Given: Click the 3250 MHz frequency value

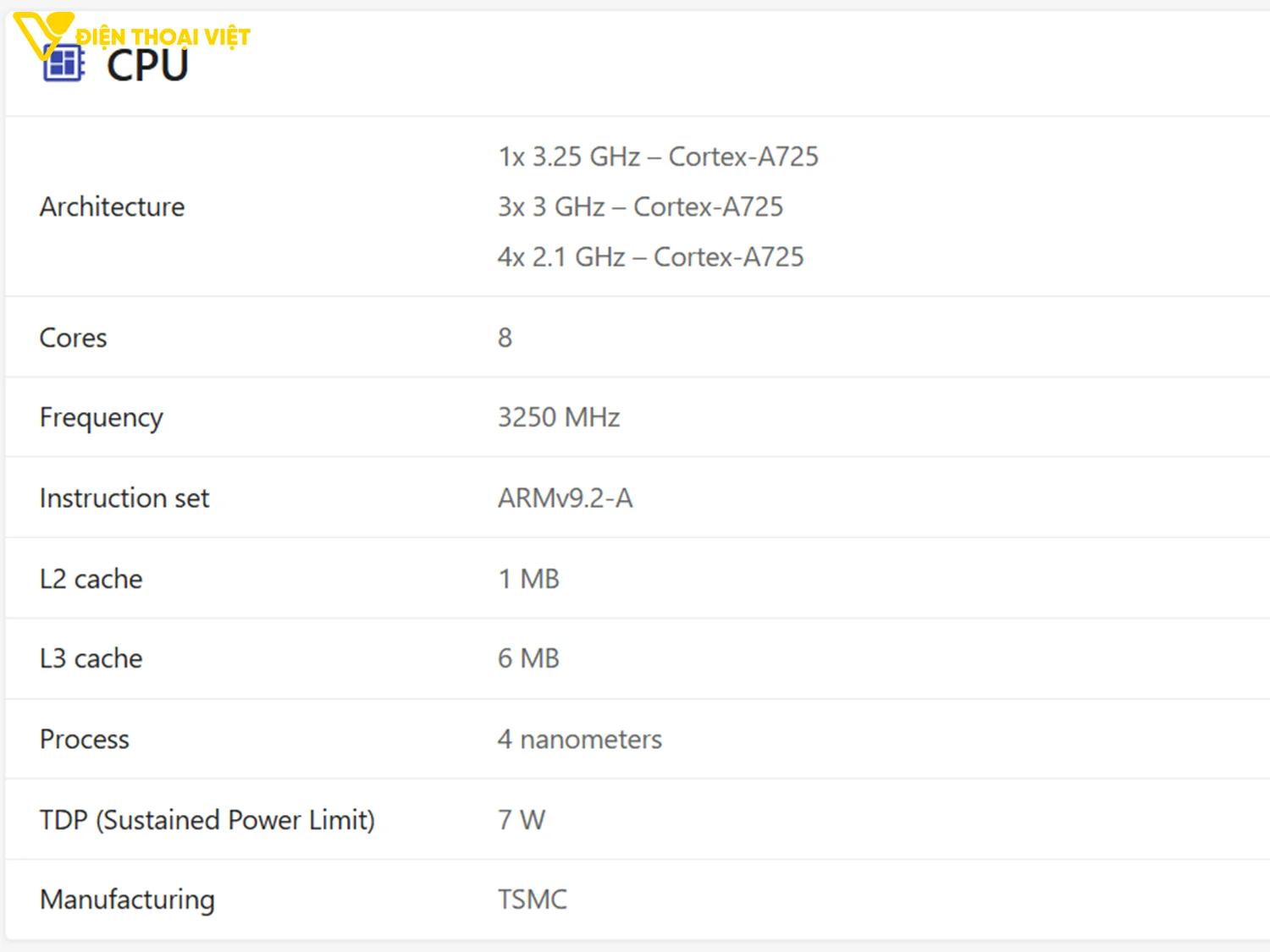Looking at the screenshot, I should point(559,418).
